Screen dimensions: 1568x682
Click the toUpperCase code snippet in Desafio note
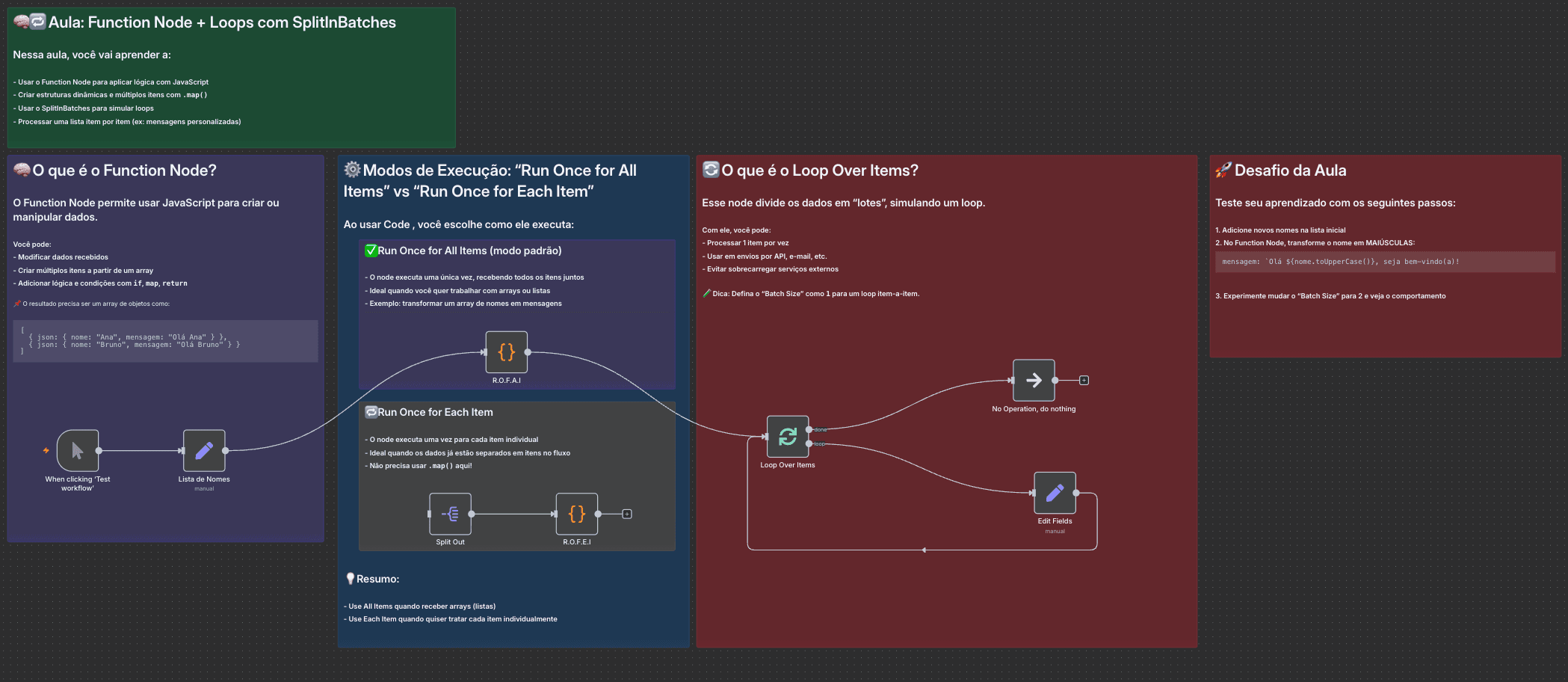click(x=1340, y=262)
